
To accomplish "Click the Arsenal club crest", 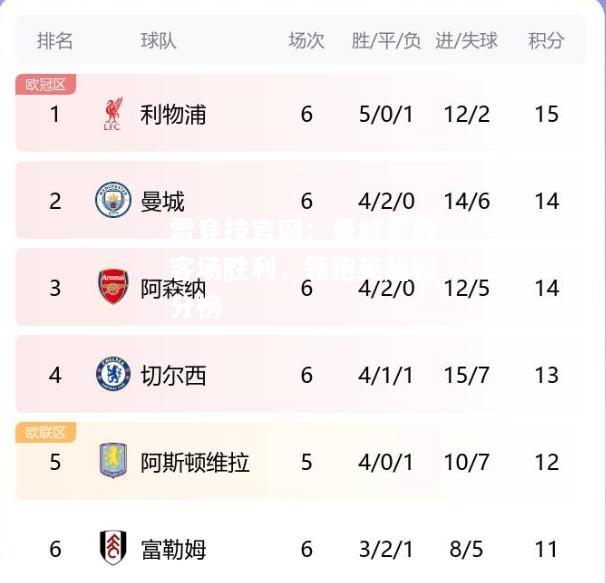I will click(113, 286).
